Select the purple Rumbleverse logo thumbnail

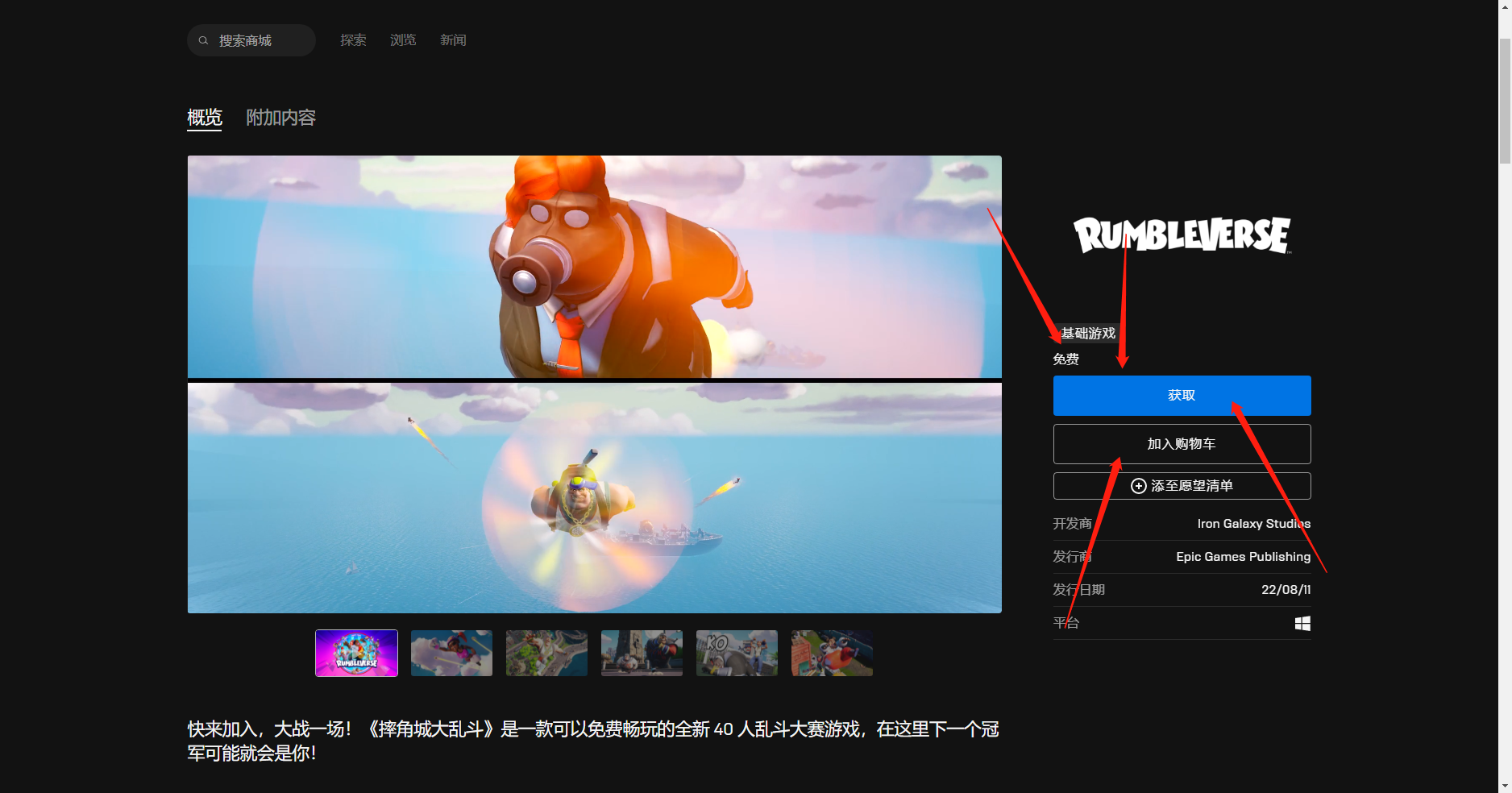click(x=356, y=653)
